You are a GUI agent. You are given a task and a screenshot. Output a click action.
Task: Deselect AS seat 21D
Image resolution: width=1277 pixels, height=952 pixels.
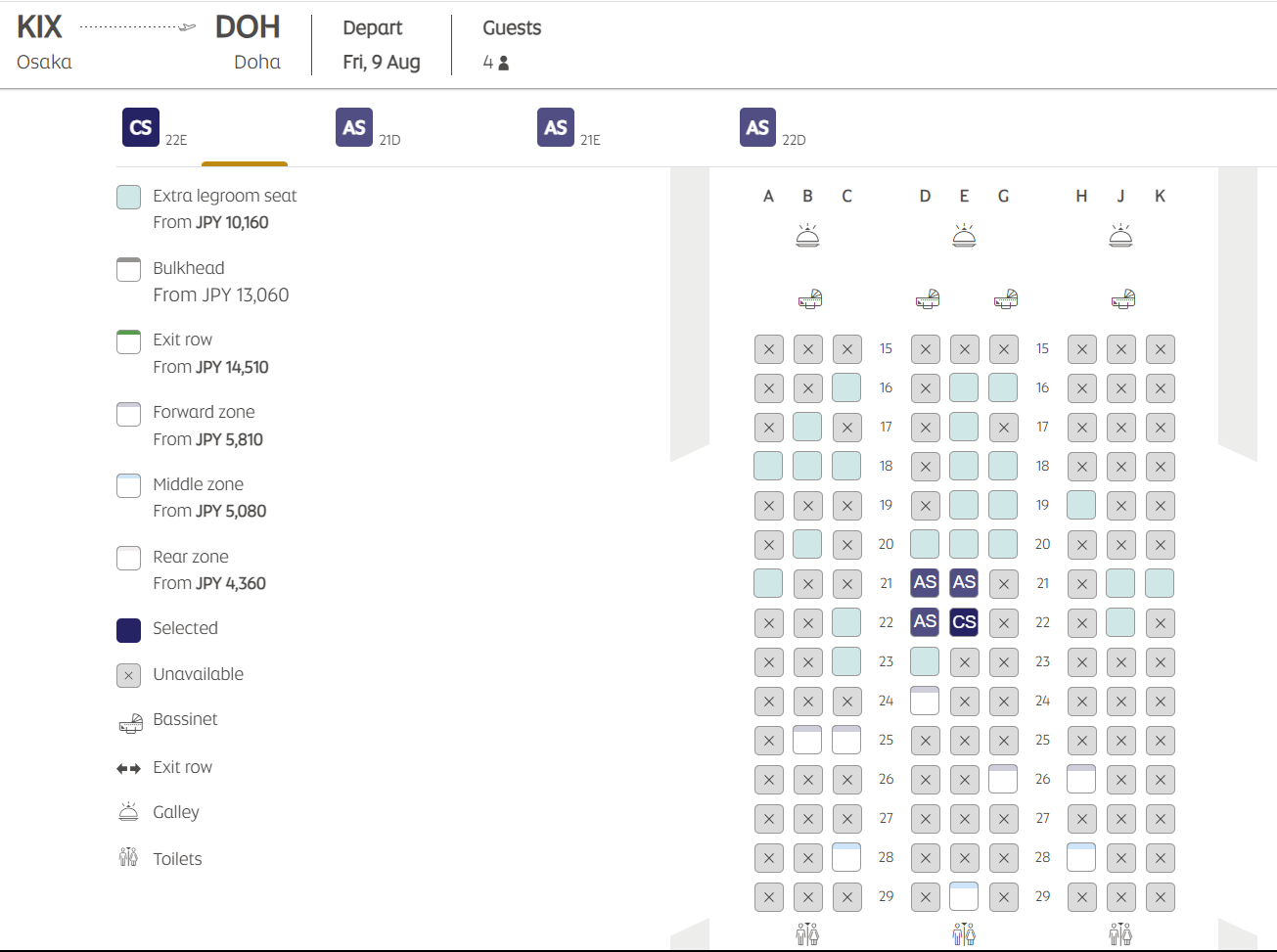pyautogui.click(x=925, y=583)
